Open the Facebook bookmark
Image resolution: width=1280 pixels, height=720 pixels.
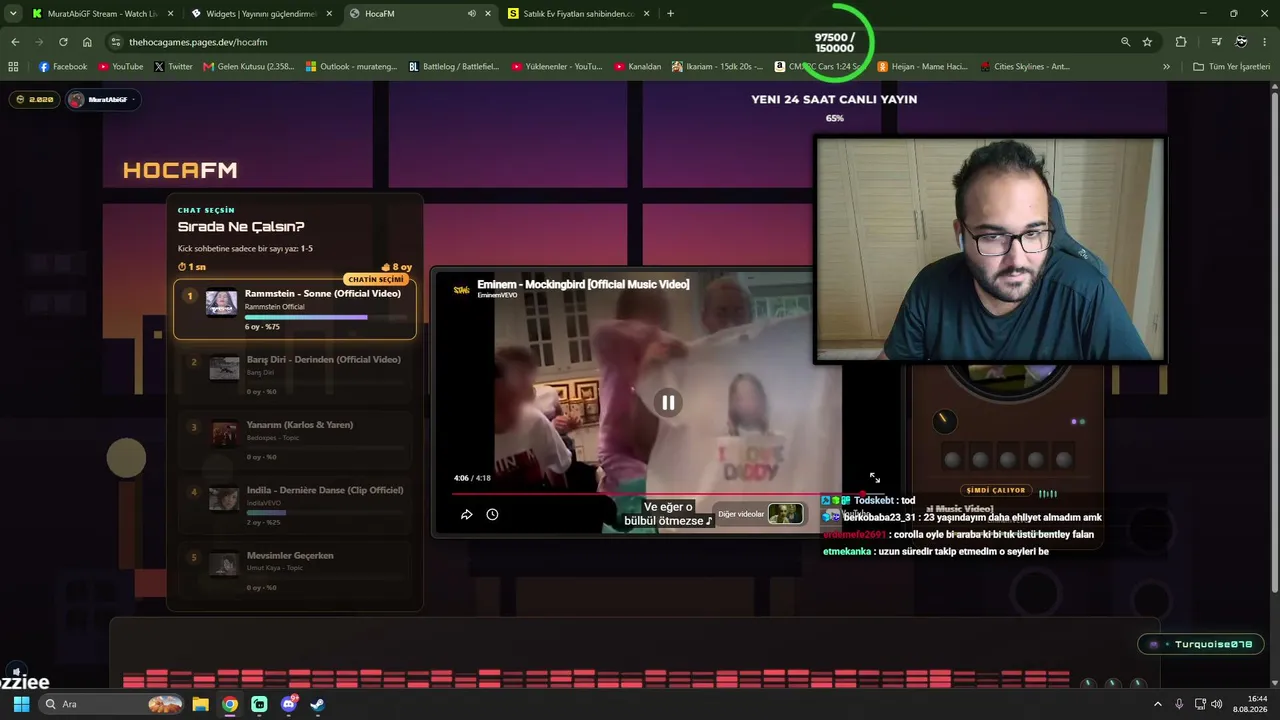pos(63,67)
